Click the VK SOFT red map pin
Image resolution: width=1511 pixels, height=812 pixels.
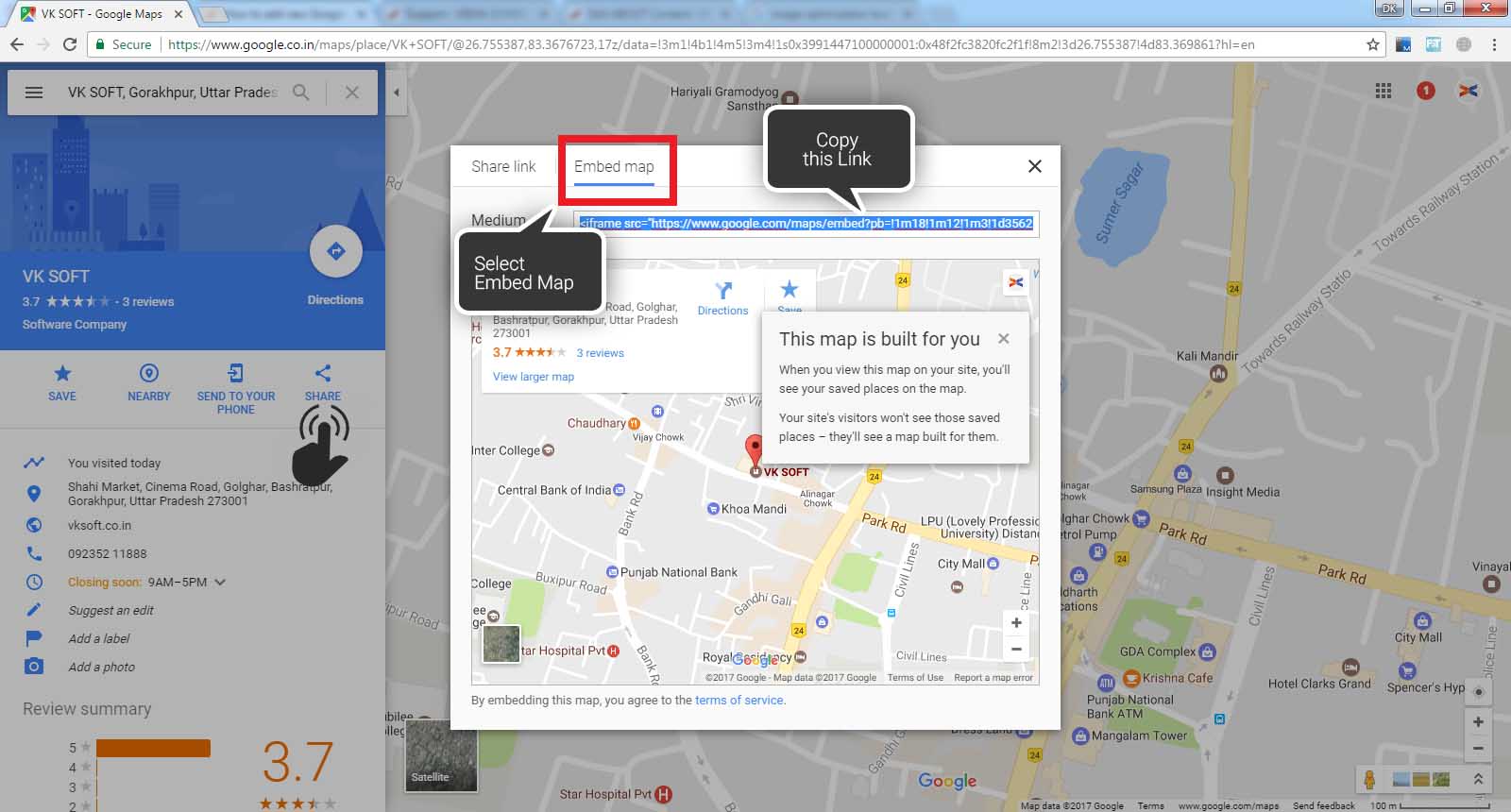[755, 451]
